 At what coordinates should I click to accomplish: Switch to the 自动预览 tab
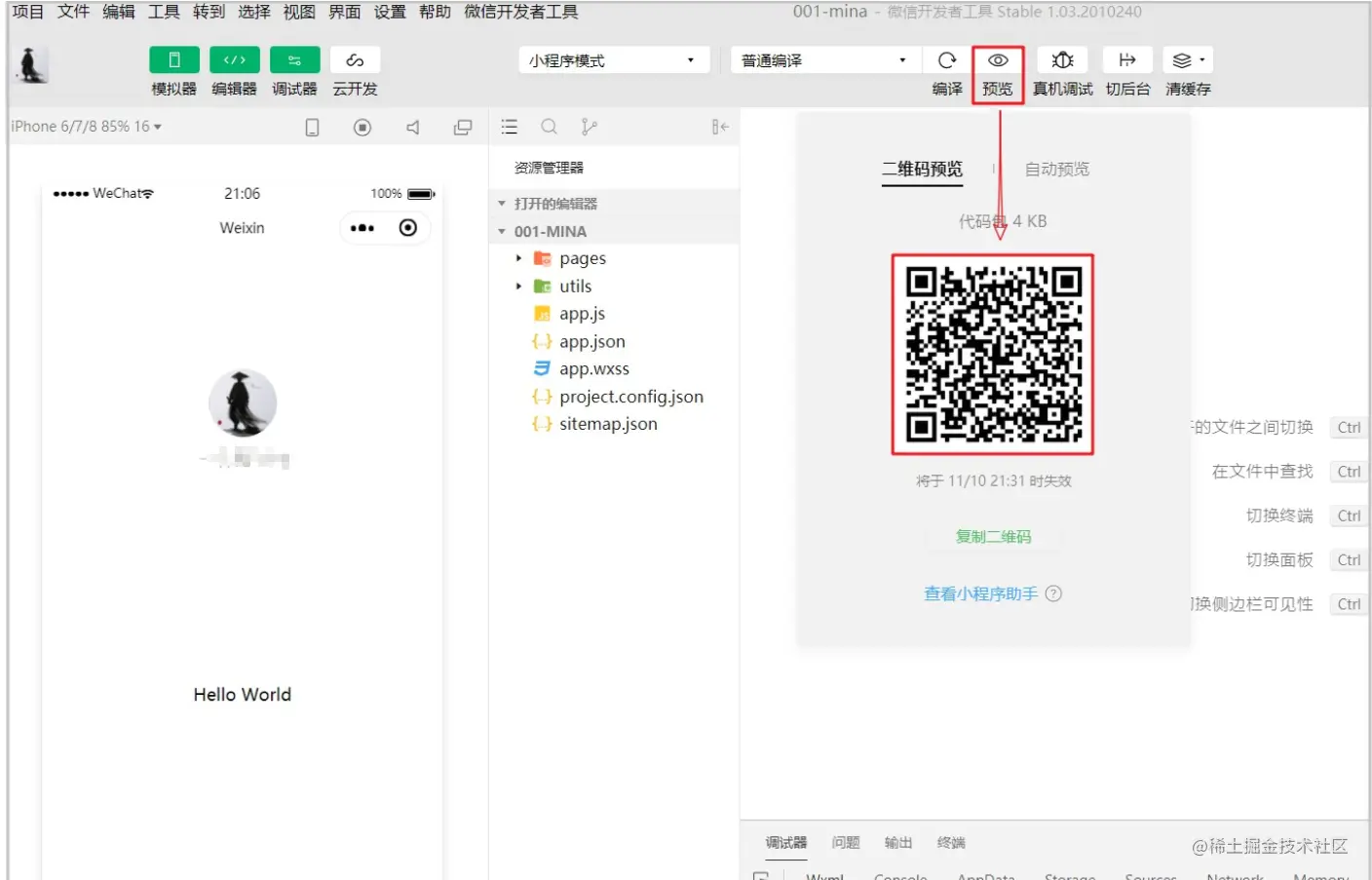[x=1057, y=170]
